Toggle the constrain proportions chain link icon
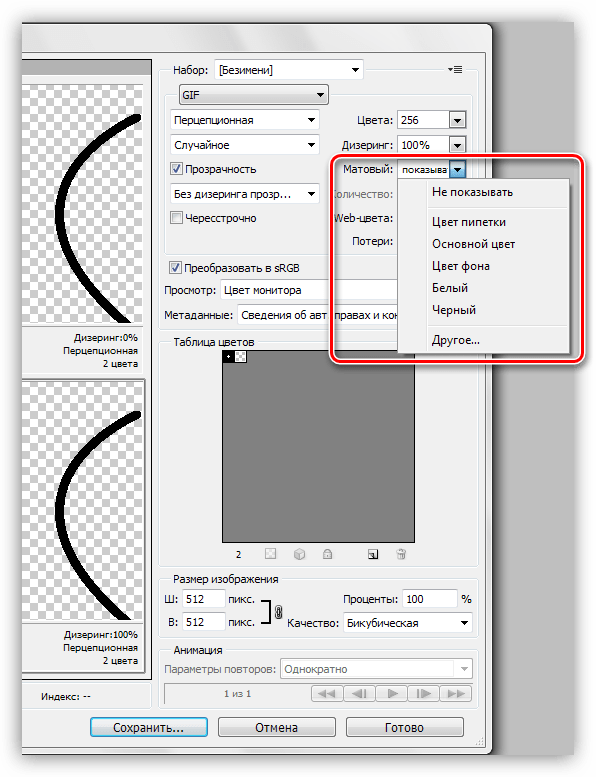 point(278,612)
